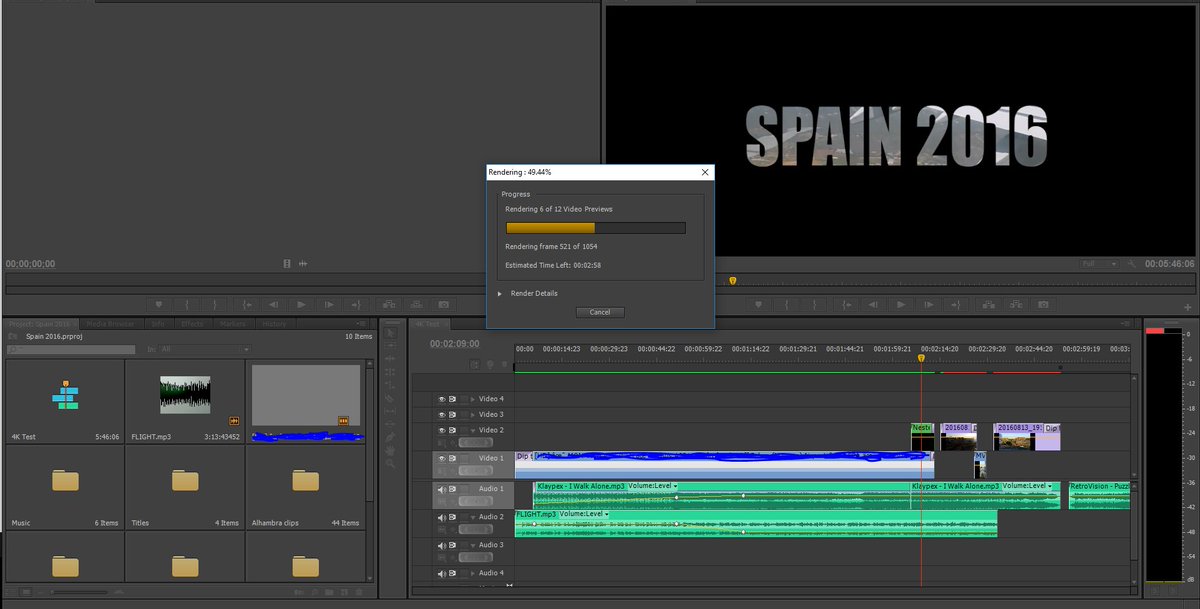The width and height of the screenshot is (1200, 609).
Task: Switch to the Effects tab
Action: coord(192,324)
